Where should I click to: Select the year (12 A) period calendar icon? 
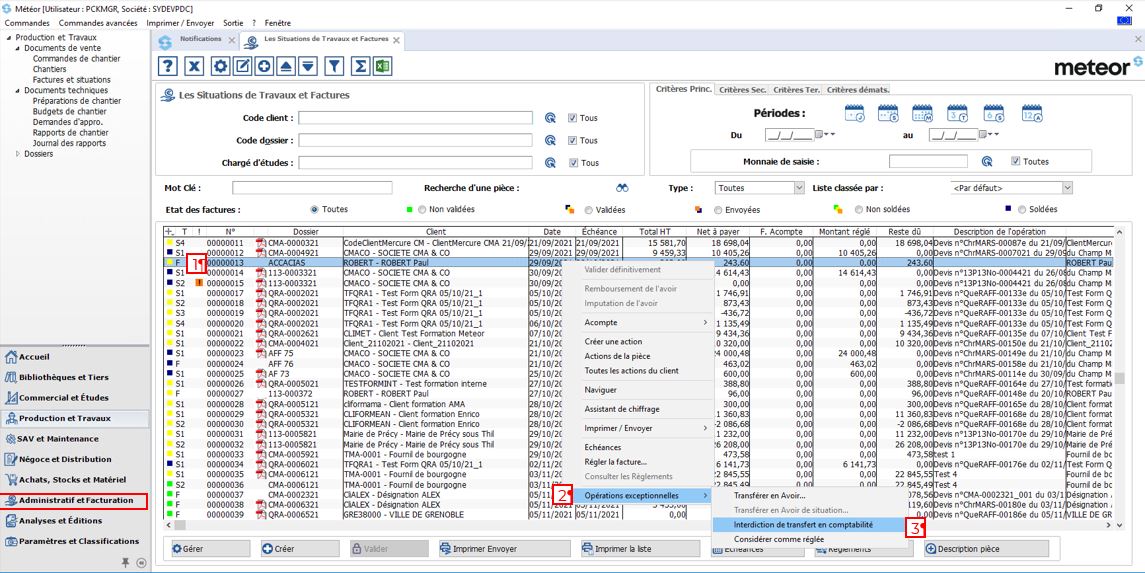[1031, 112]
